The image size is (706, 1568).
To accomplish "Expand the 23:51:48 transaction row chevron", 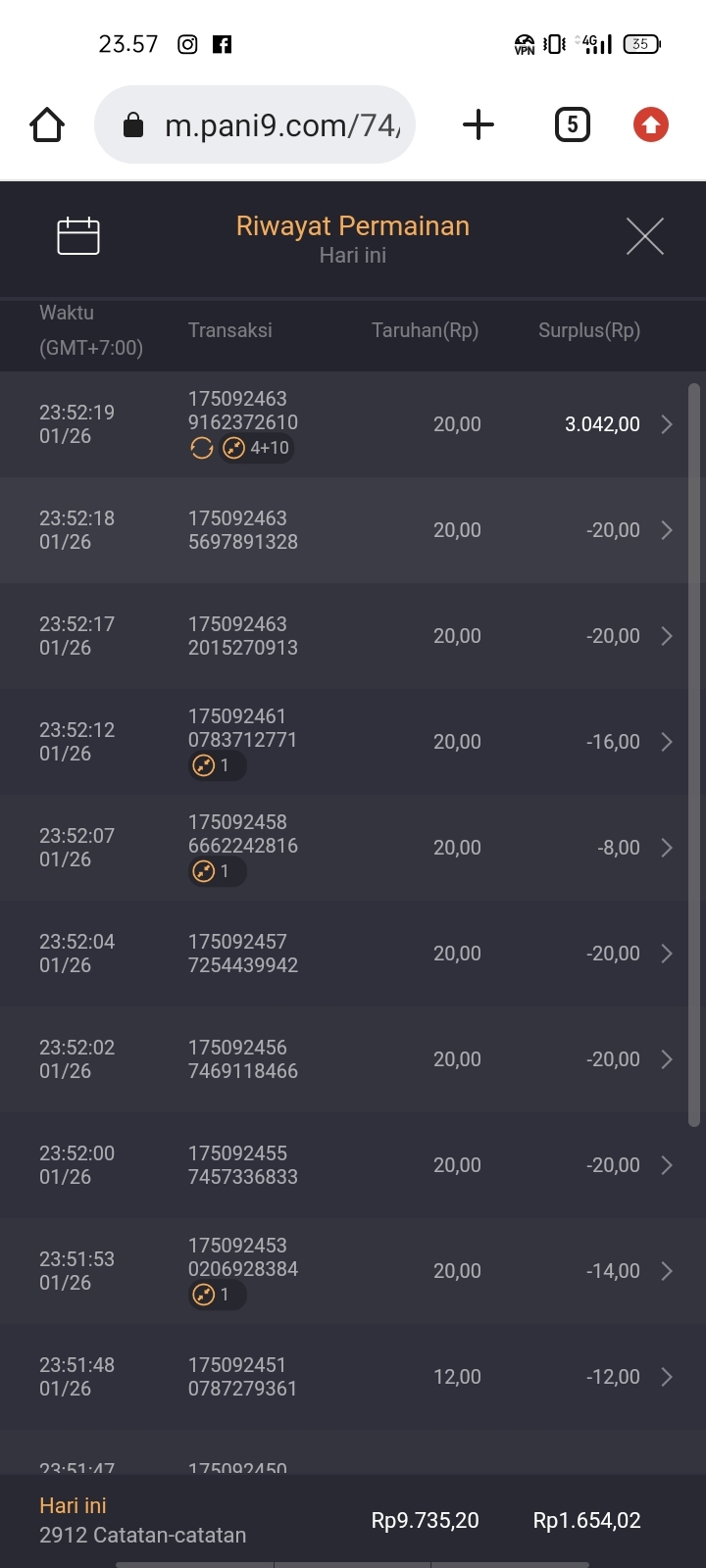I will pyautogui.click(x=667, y=1377).
